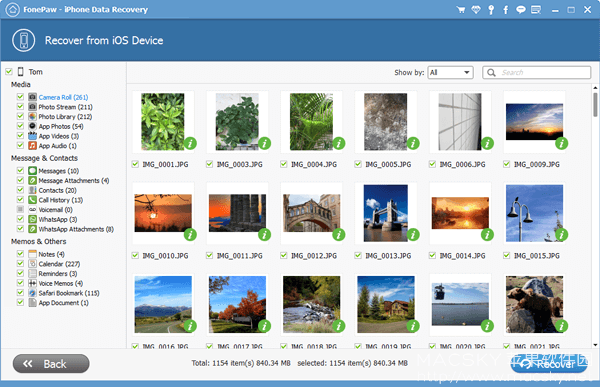Uncheck the IMG_0009.JPG checkbox

point(507,164)
